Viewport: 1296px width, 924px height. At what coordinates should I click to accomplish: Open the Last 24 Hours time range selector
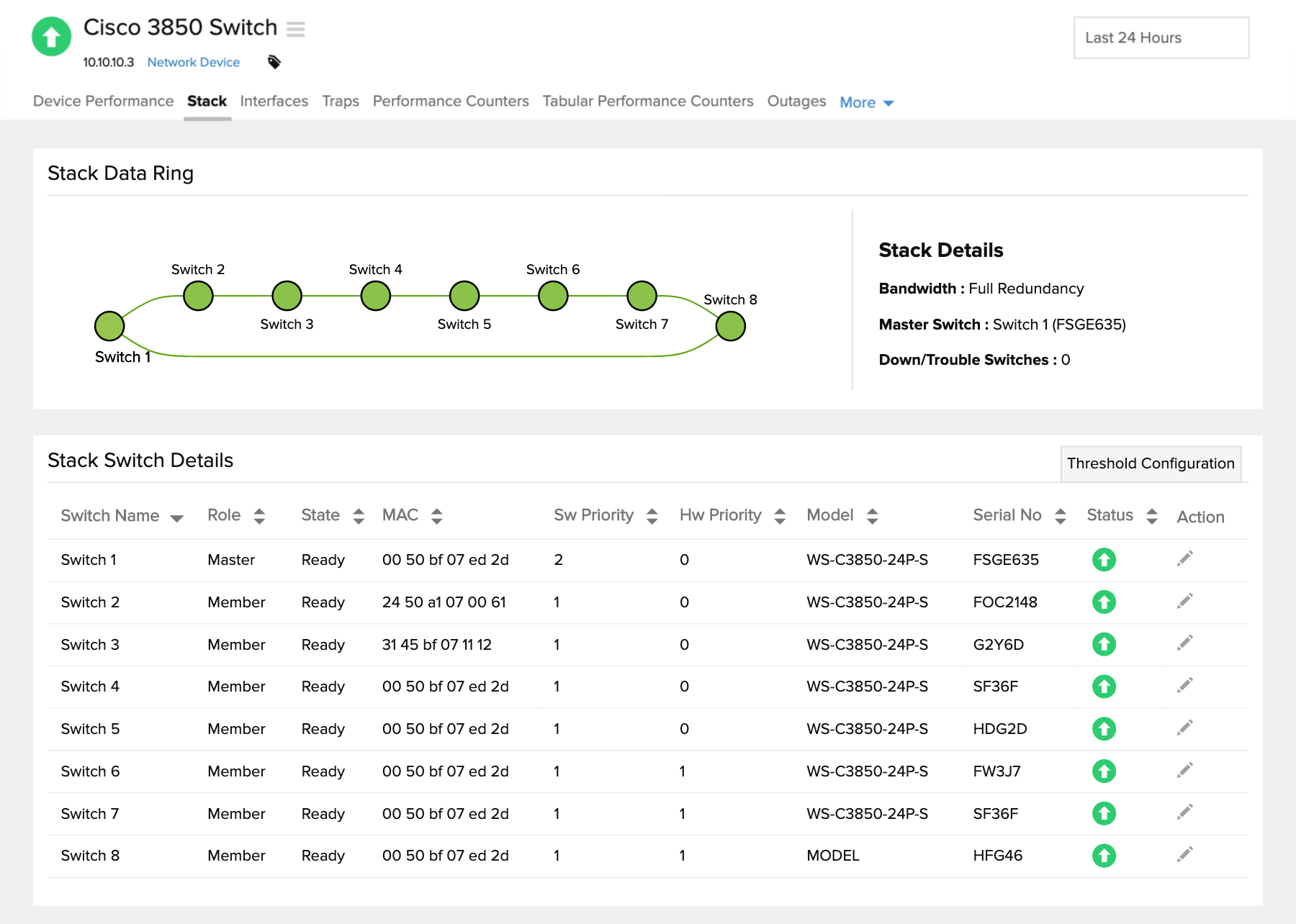coord(1161,37)
